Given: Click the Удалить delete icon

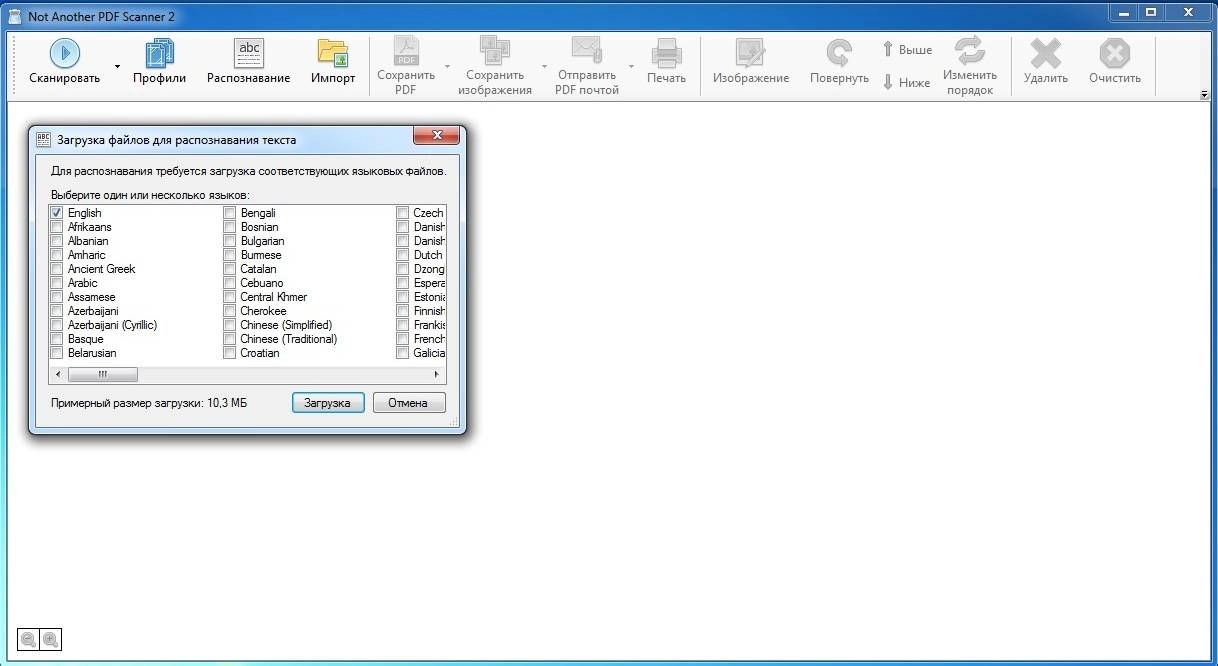Looking at the screenshot, I should 1046,53.
